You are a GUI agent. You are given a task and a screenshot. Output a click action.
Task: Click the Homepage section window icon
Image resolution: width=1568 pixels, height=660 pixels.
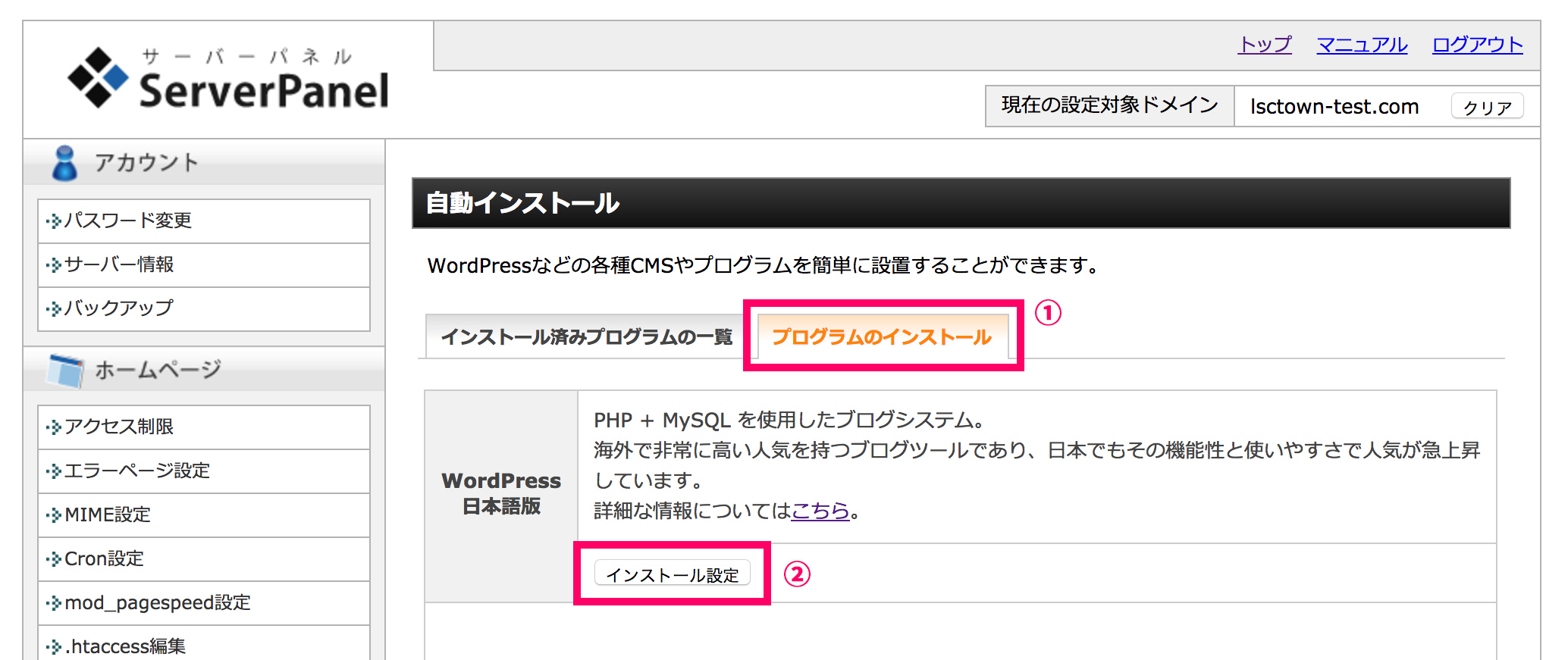[x=66, y=370]
